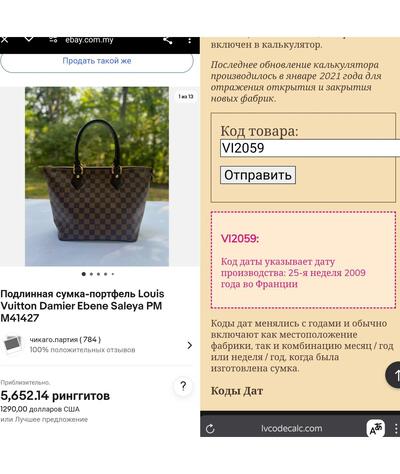Click the 'Отправить' submit button

[x=258, y=175]
